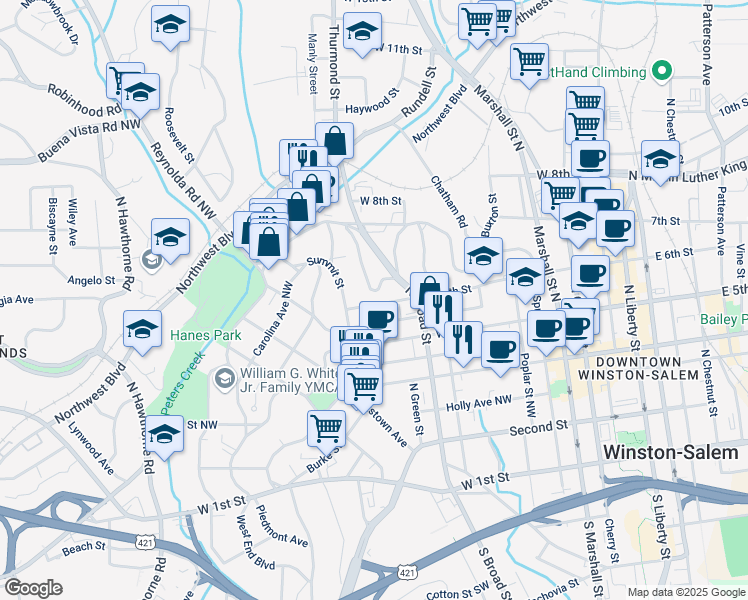Viewport: 748px width, 600px height.
Task: Open the shopping bag marker near Thurmond St
Action: (x=334, y=141)
